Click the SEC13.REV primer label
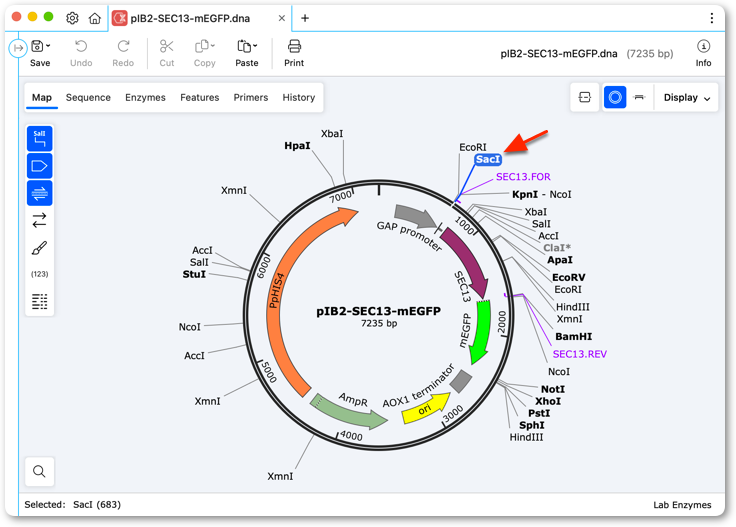The width and height of the screenshot is (736, 527). point(580,354)
